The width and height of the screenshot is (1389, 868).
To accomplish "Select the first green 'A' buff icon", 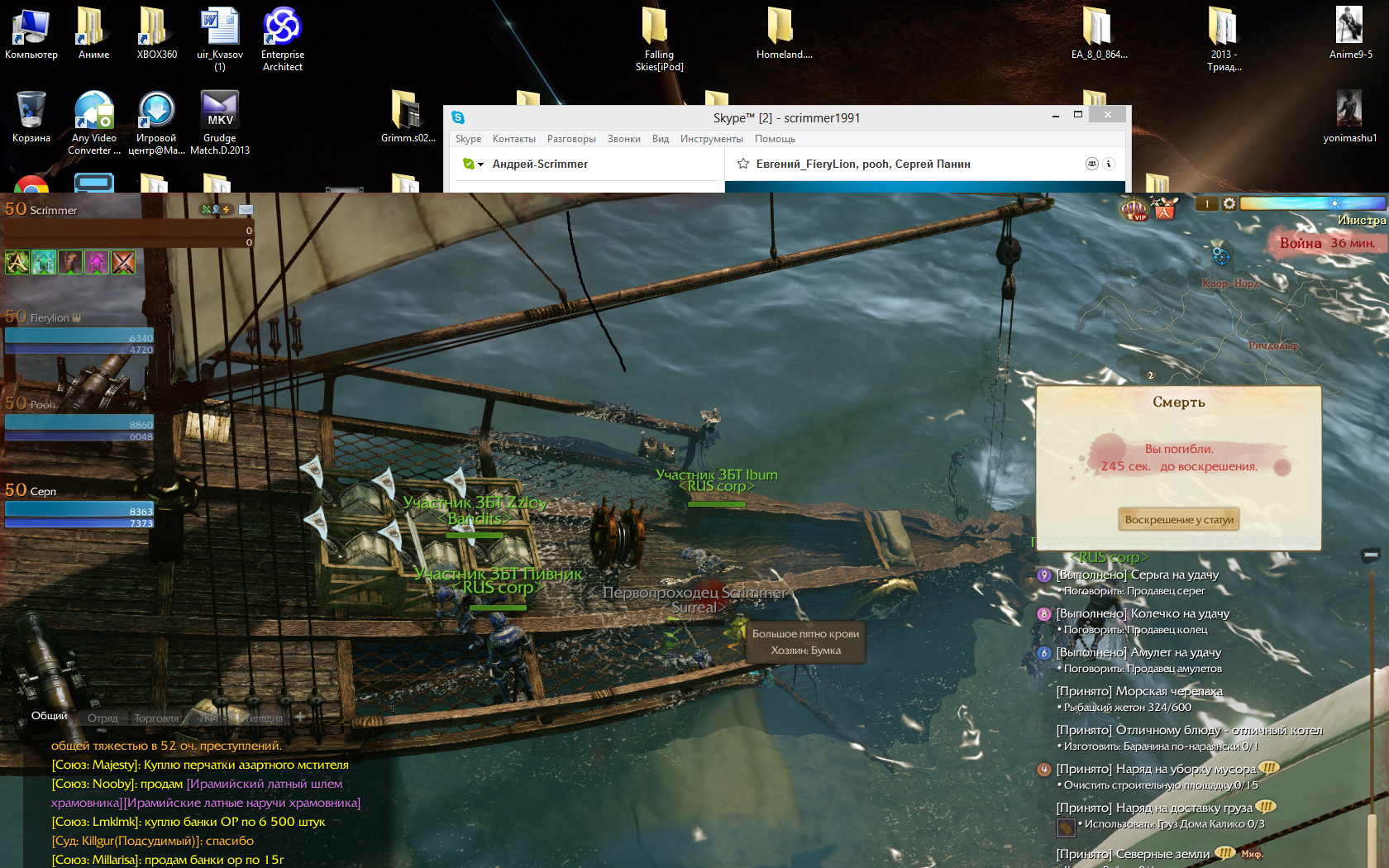I will pyautogui.click(x=17, y=262).
